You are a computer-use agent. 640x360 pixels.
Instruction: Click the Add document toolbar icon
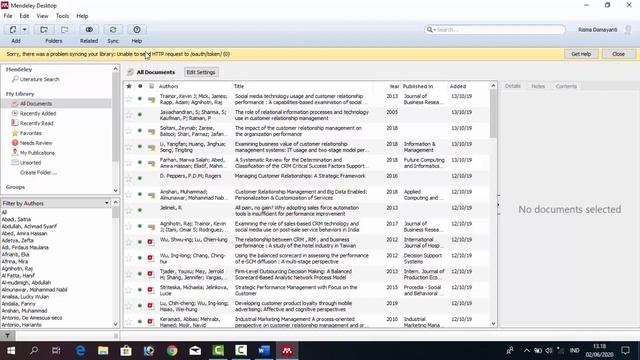click(x=13, y=30)
